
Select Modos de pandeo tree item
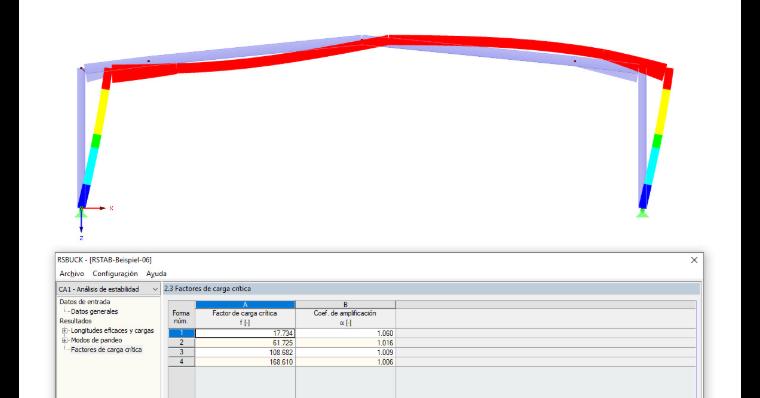pyautogui.click(x=96, y=340)
